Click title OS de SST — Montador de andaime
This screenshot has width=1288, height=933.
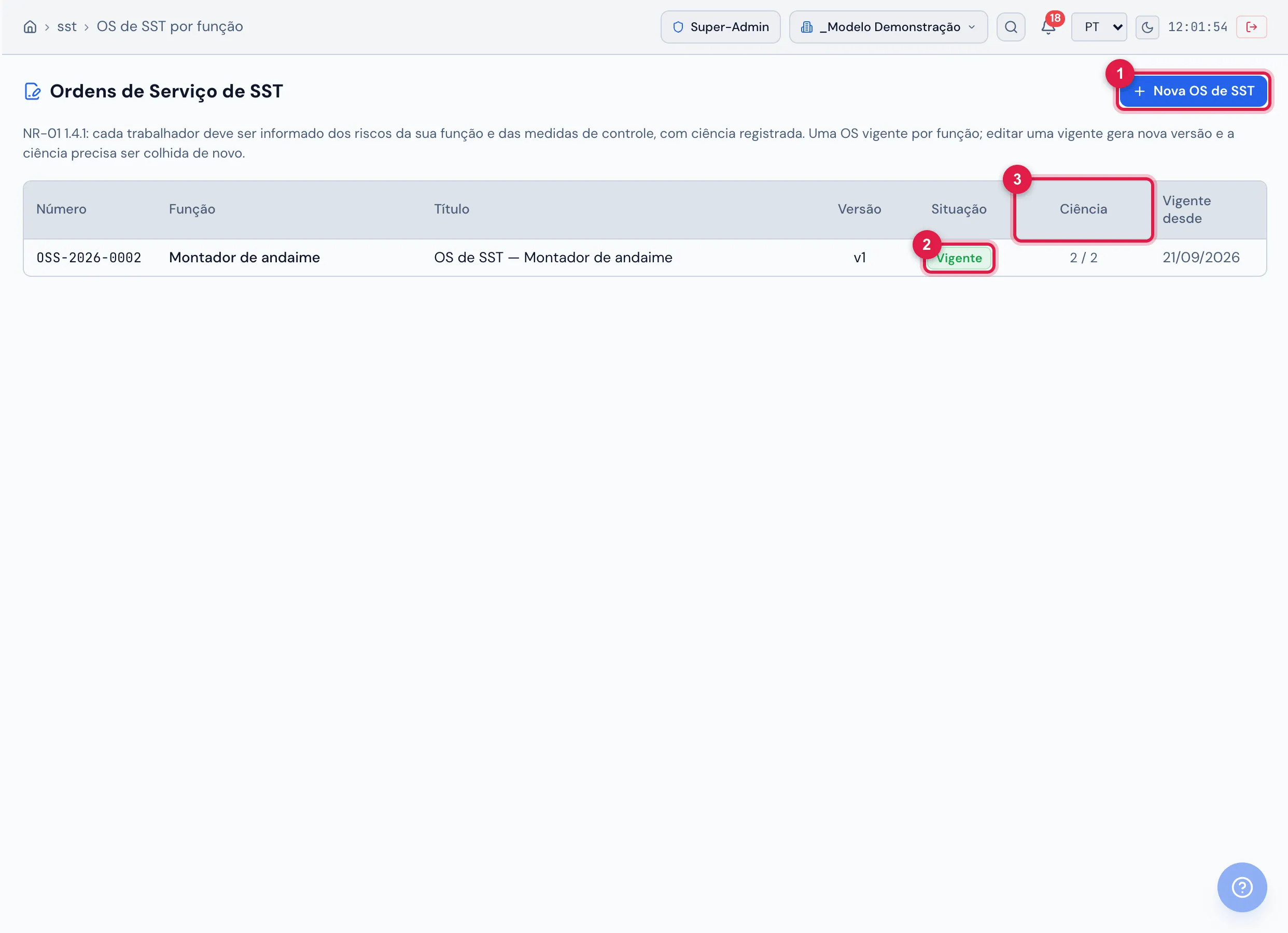tap(553, 257)
